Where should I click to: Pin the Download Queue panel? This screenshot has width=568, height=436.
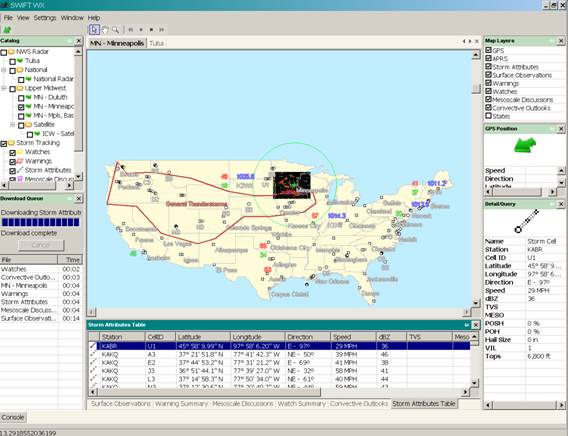tap(70, 198)
